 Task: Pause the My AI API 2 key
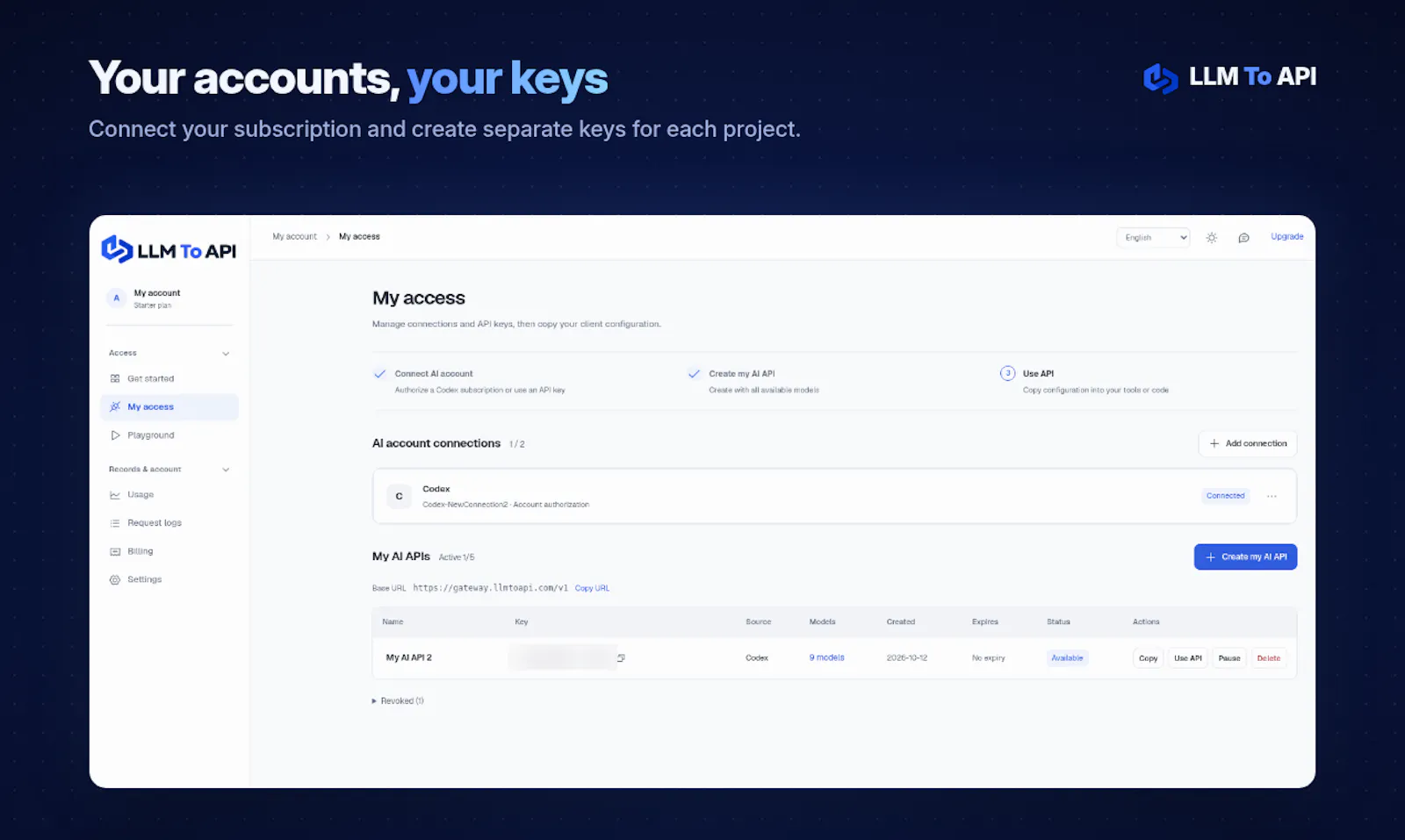coord(1229,657)
